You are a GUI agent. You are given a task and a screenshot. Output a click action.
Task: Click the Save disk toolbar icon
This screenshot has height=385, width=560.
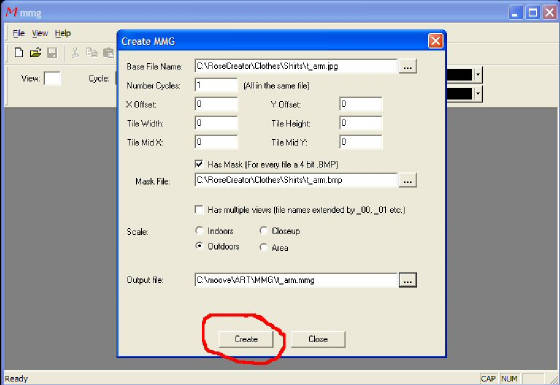(x=52, y=53)
